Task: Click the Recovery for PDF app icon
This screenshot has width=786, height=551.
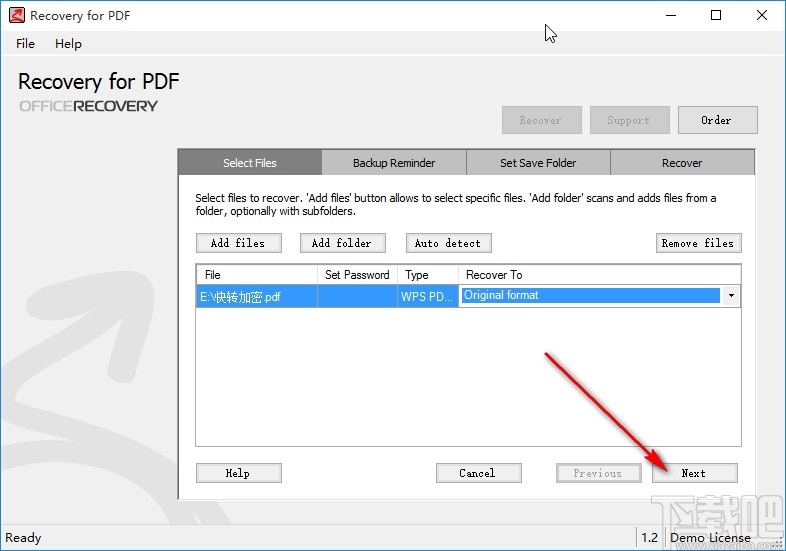Action: click(x=17, y=15)
